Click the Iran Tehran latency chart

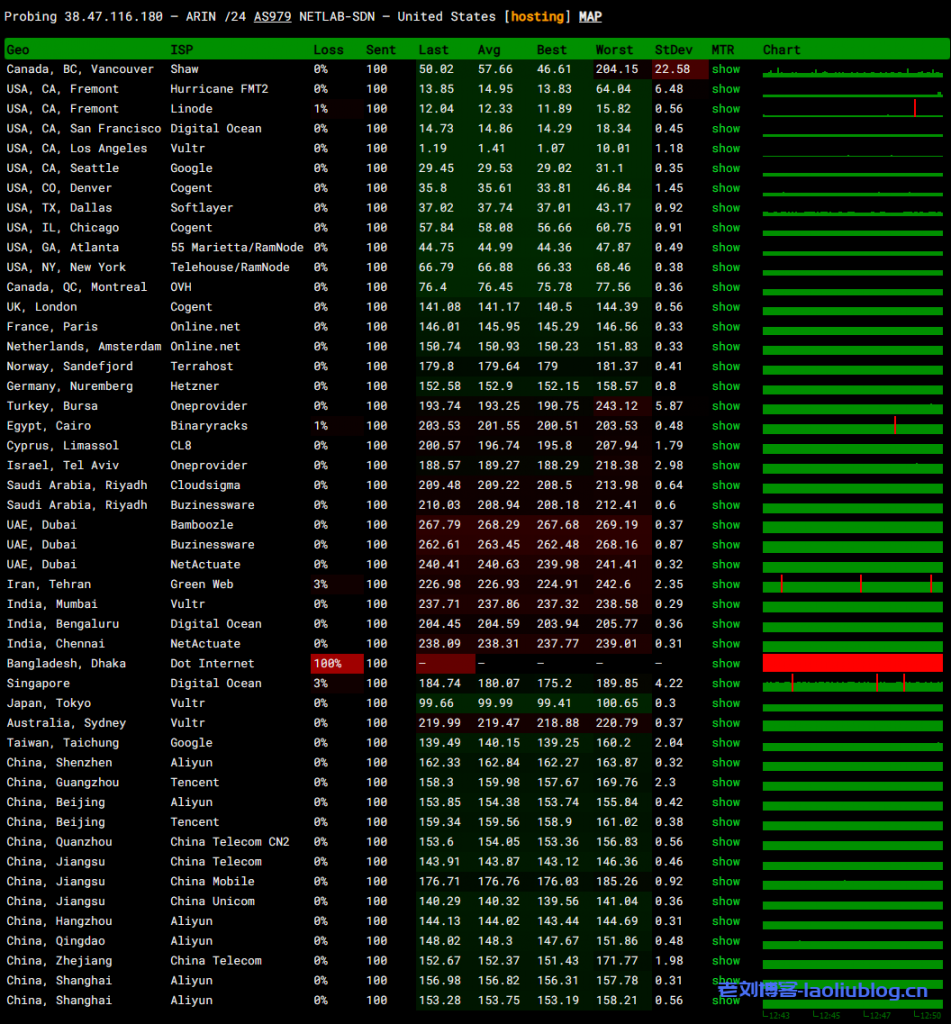(852, 584)
